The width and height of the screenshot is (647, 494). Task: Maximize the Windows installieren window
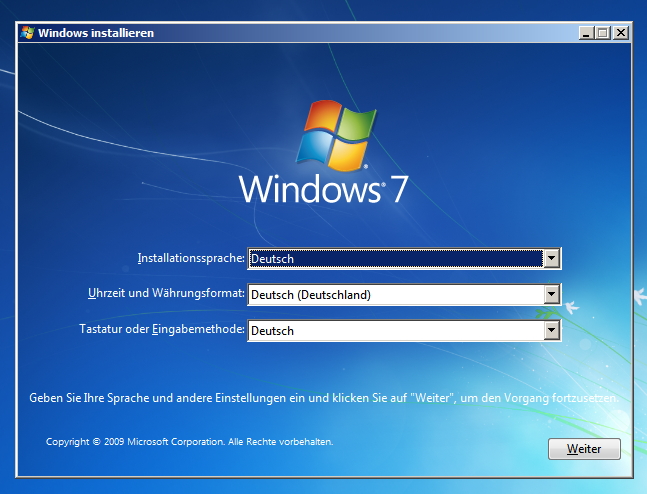603,33
